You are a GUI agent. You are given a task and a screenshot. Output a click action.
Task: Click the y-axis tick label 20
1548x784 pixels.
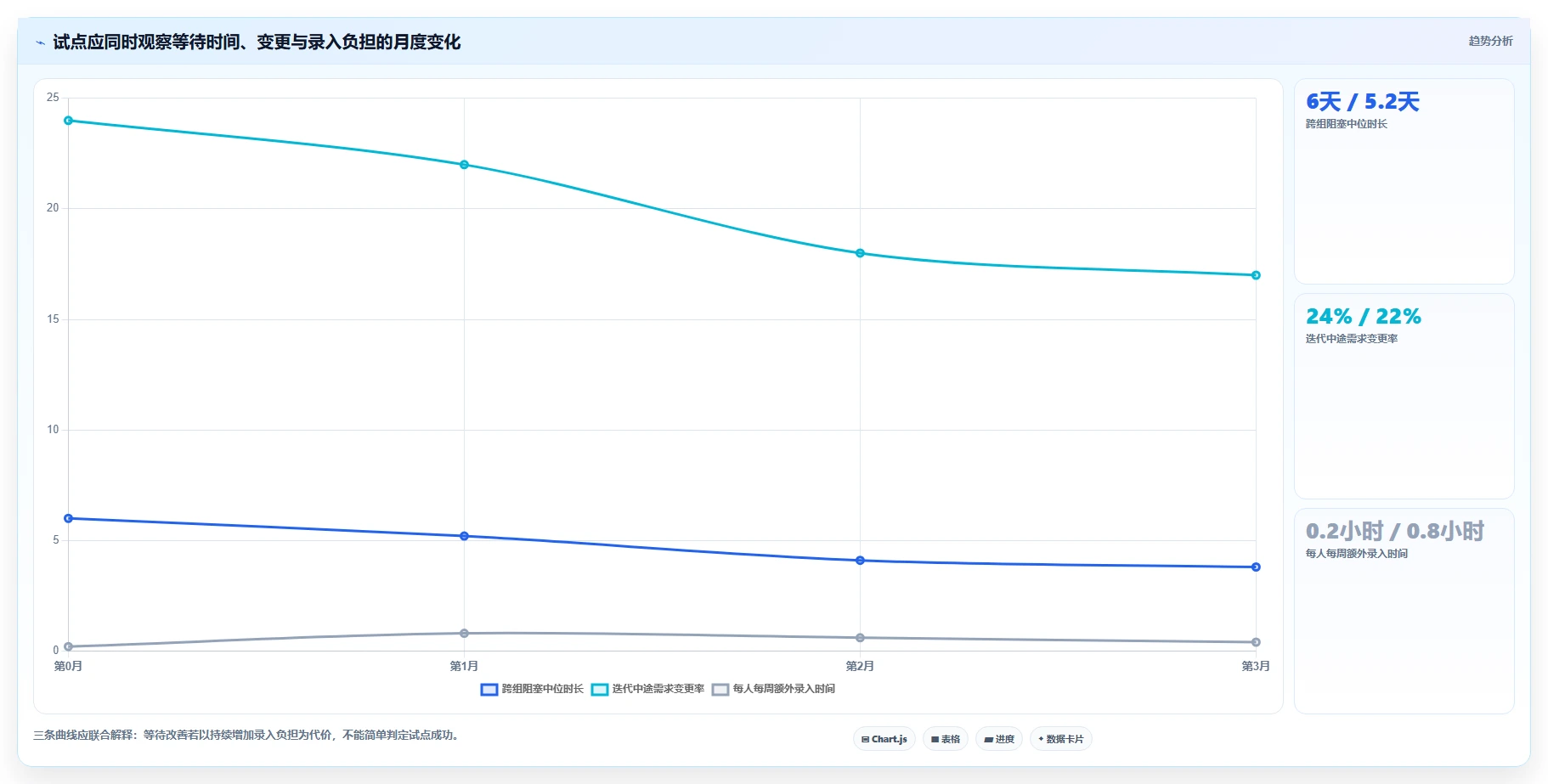[53, 208]
